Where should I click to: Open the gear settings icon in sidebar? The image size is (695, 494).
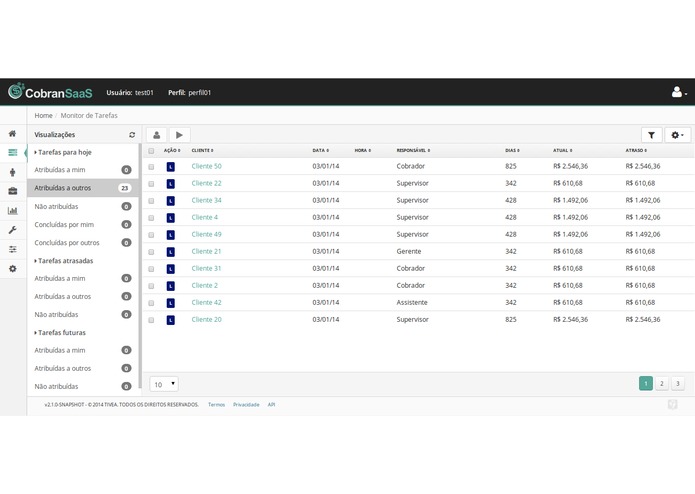pos(12,268)
